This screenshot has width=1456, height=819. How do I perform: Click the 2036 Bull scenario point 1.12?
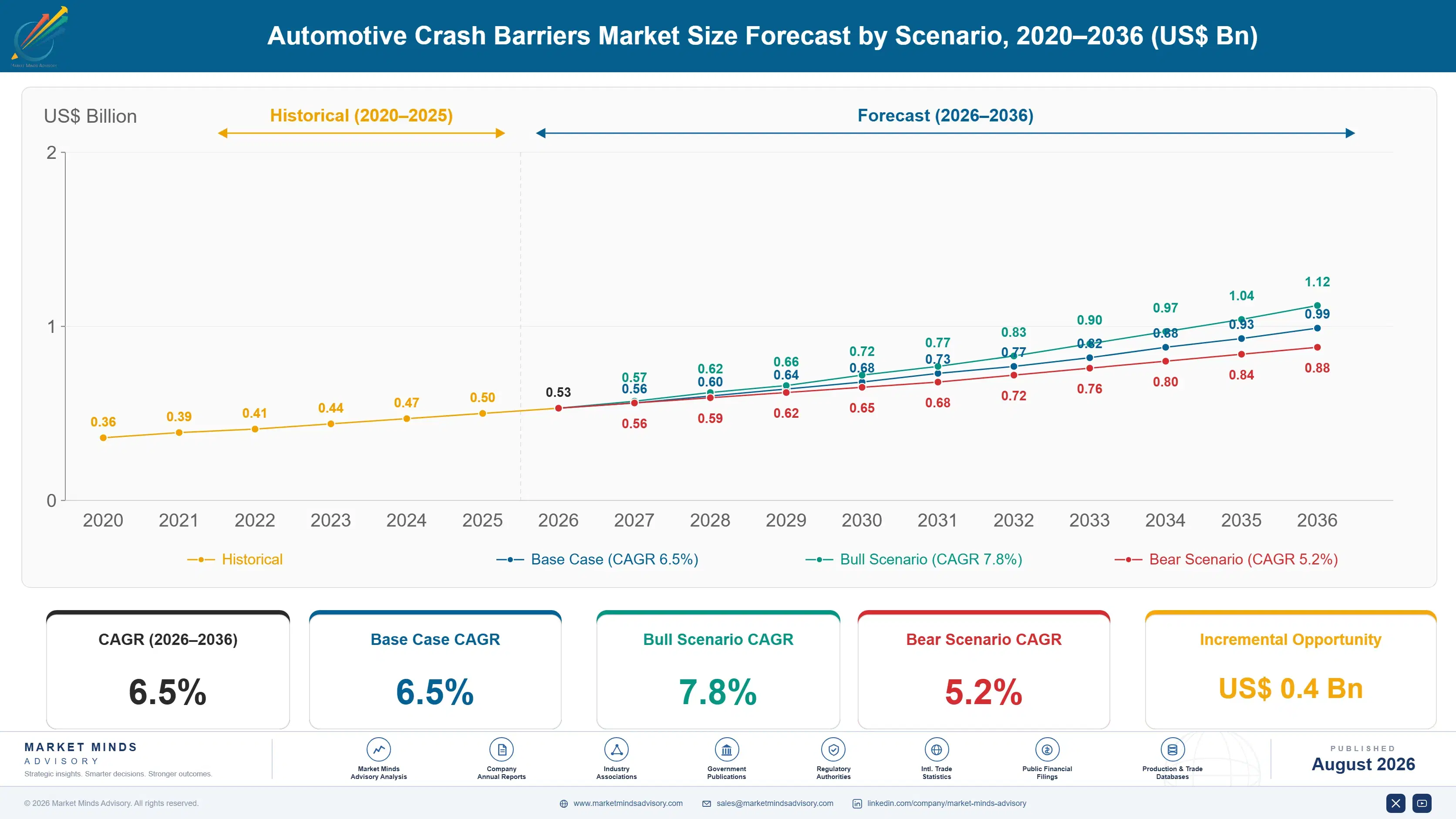(x=1317, y=305)
